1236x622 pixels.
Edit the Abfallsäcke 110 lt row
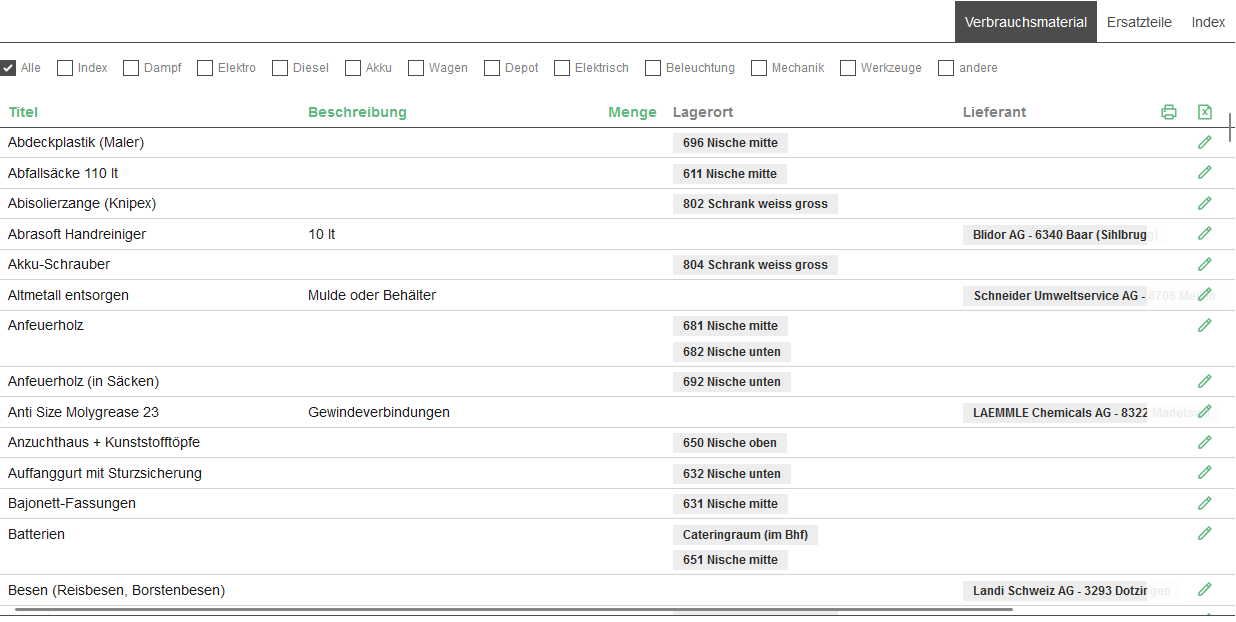[1204, 172]
